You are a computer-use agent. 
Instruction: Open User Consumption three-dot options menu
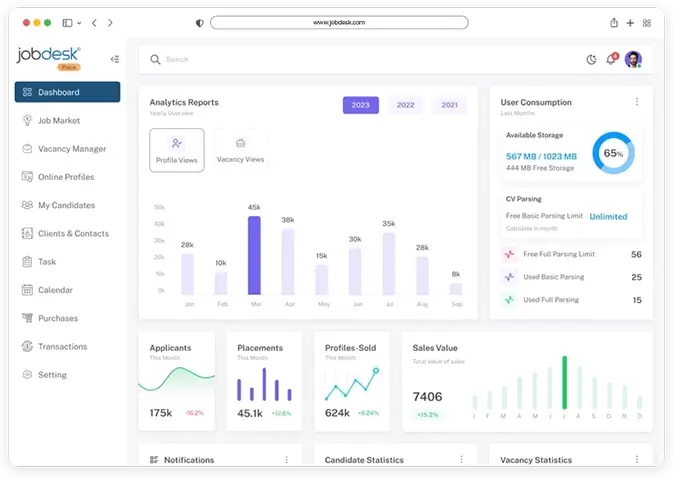point(637,102)
